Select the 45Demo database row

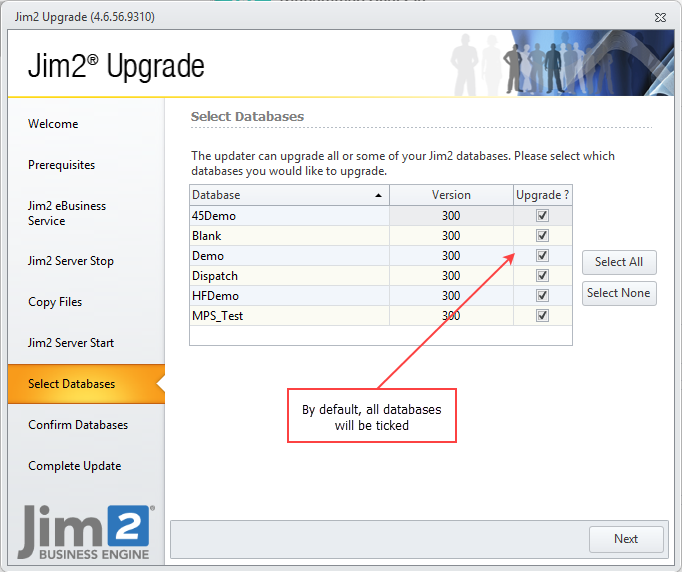coord(381,215)
